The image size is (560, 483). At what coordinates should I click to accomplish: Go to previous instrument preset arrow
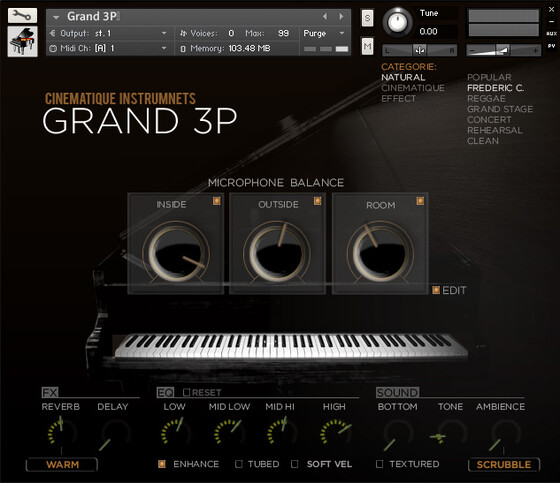coord(325,16)
